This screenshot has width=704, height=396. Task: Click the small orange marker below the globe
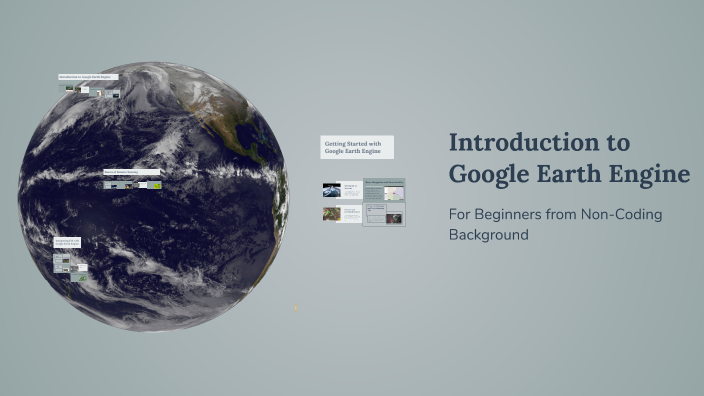[295, 308]
